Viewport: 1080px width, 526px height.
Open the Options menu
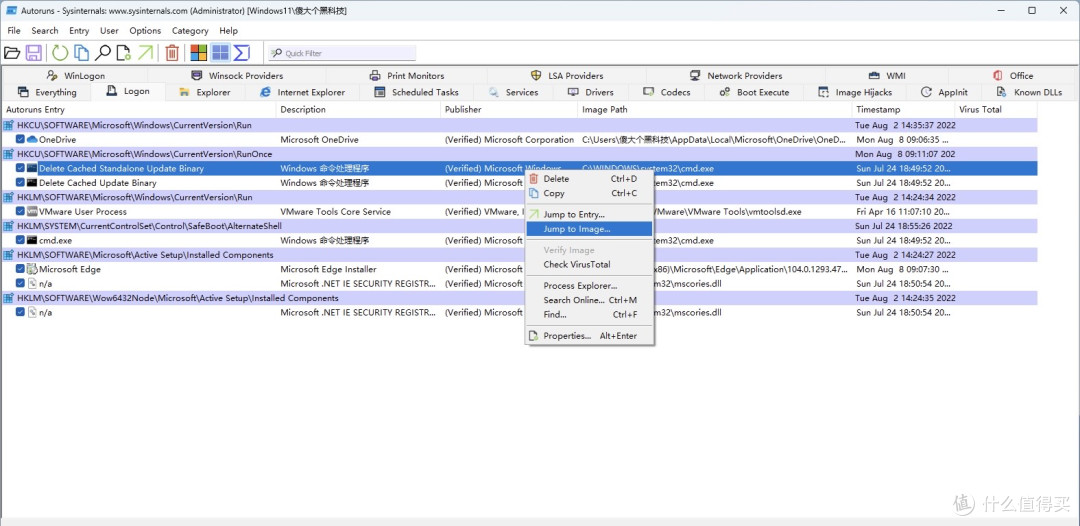click(x=145, y=30)
